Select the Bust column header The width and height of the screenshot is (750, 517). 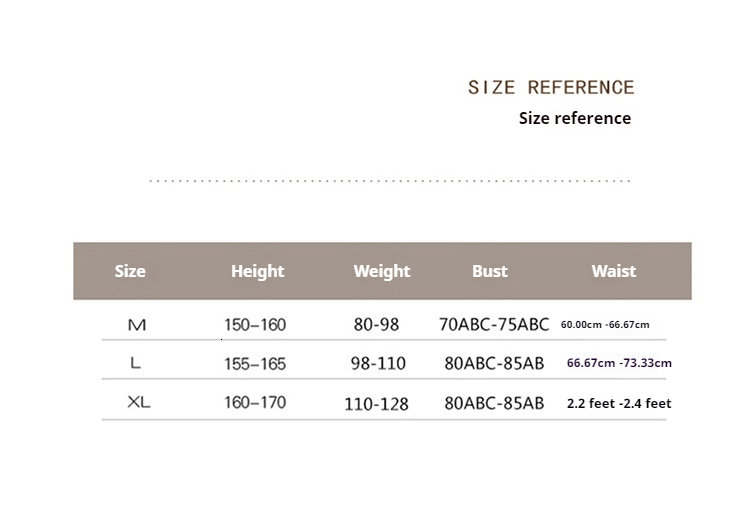coord(490,271)
